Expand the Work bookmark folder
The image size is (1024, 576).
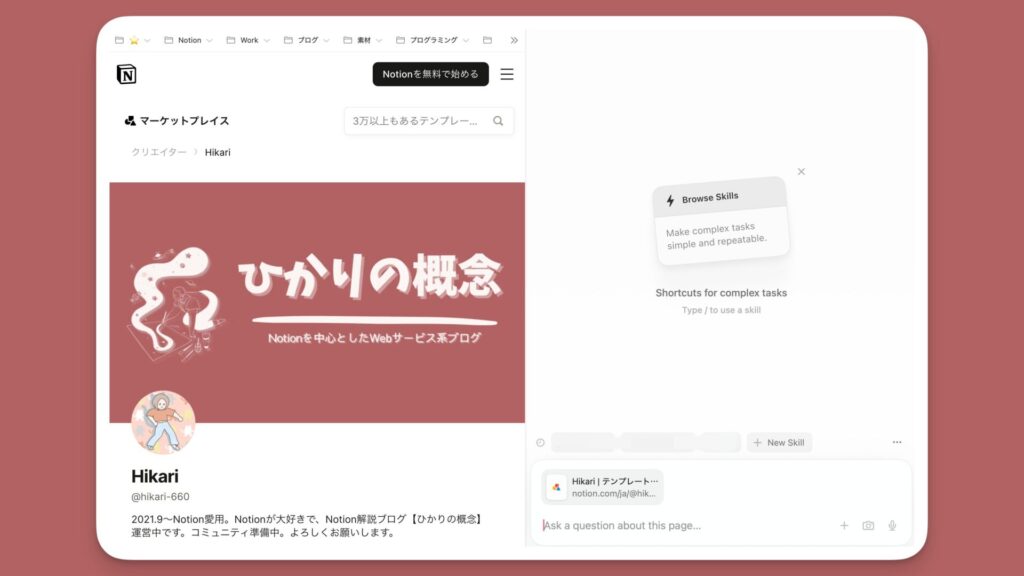tap(248, 40)
